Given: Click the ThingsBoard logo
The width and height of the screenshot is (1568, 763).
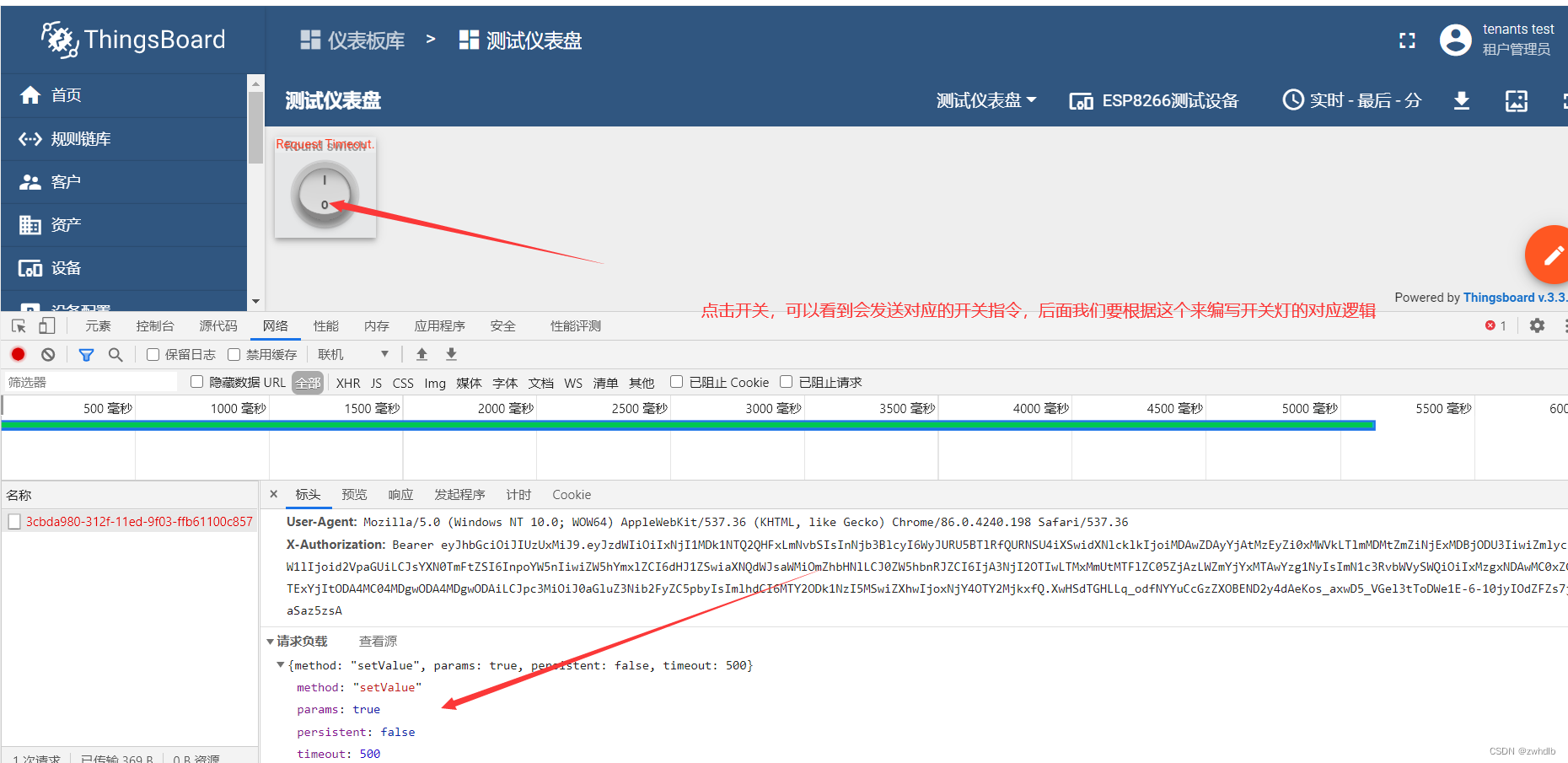Looking at the screenshot, I should tap(134, 40).
